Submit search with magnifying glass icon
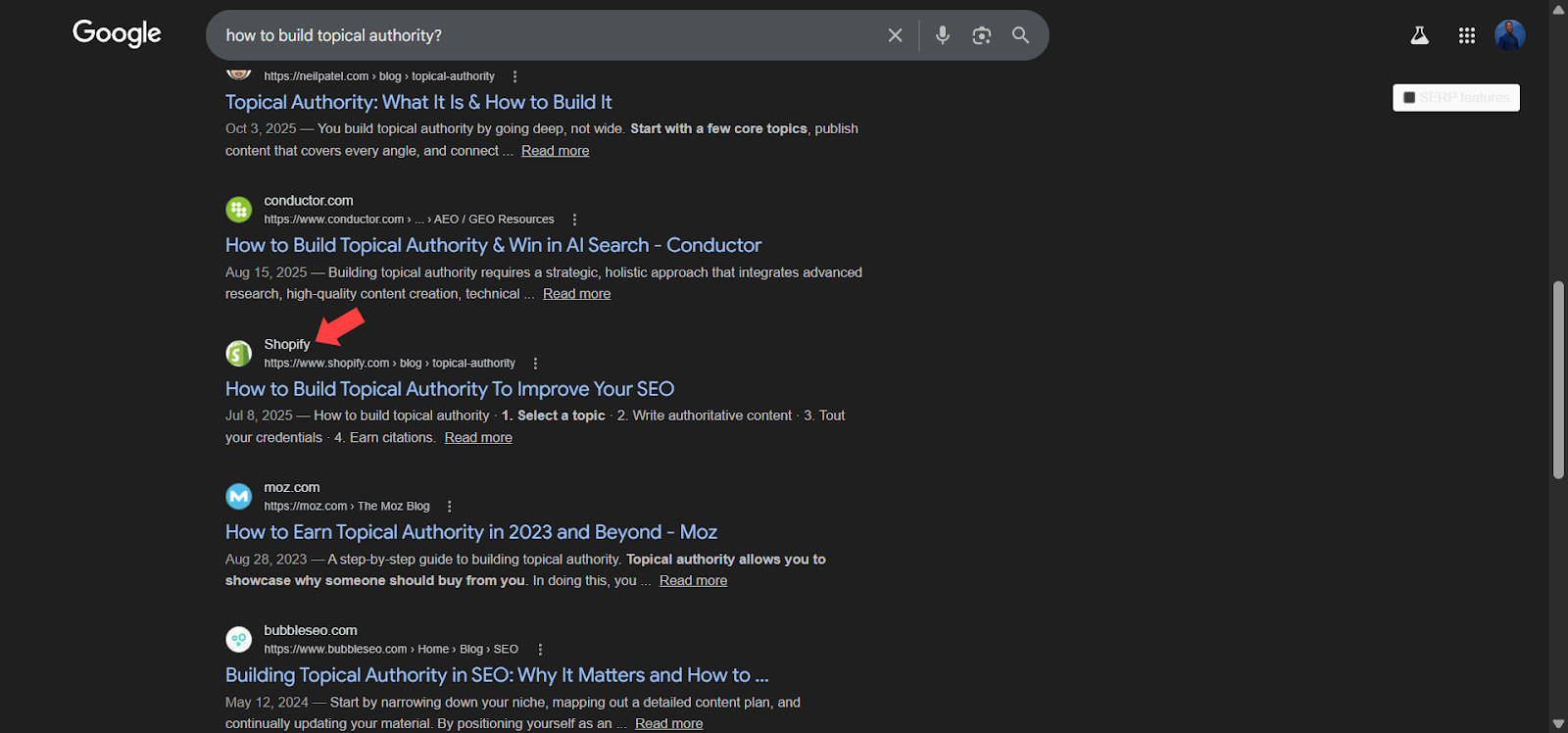 point(1020,35)
